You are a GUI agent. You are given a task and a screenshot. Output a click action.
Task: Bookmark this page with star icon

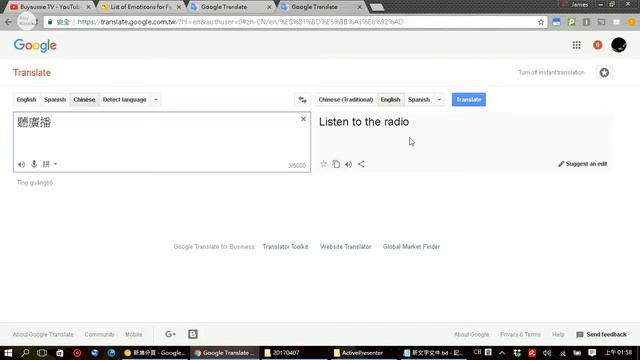click(541, 22)
